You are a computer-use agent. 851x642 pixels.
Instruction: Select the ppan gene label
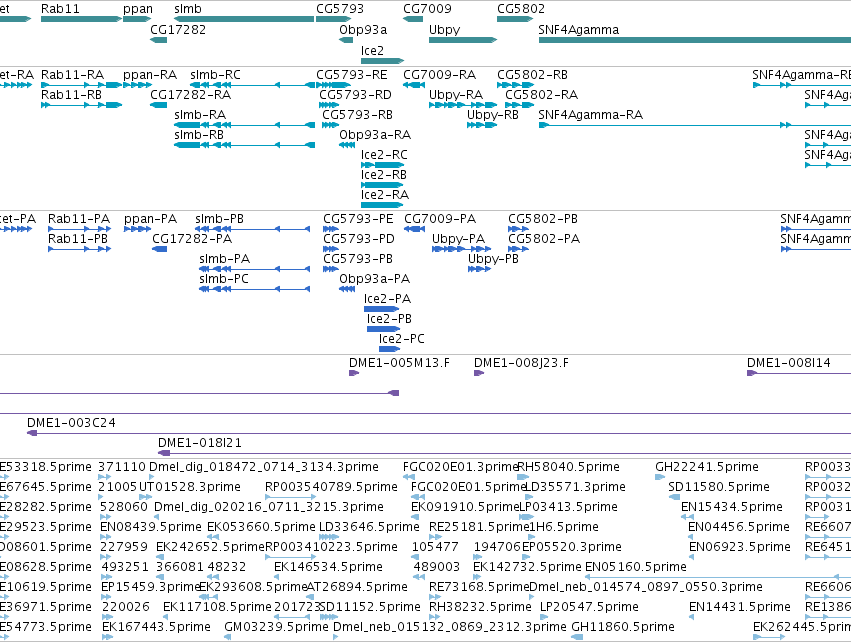[138, 9]
